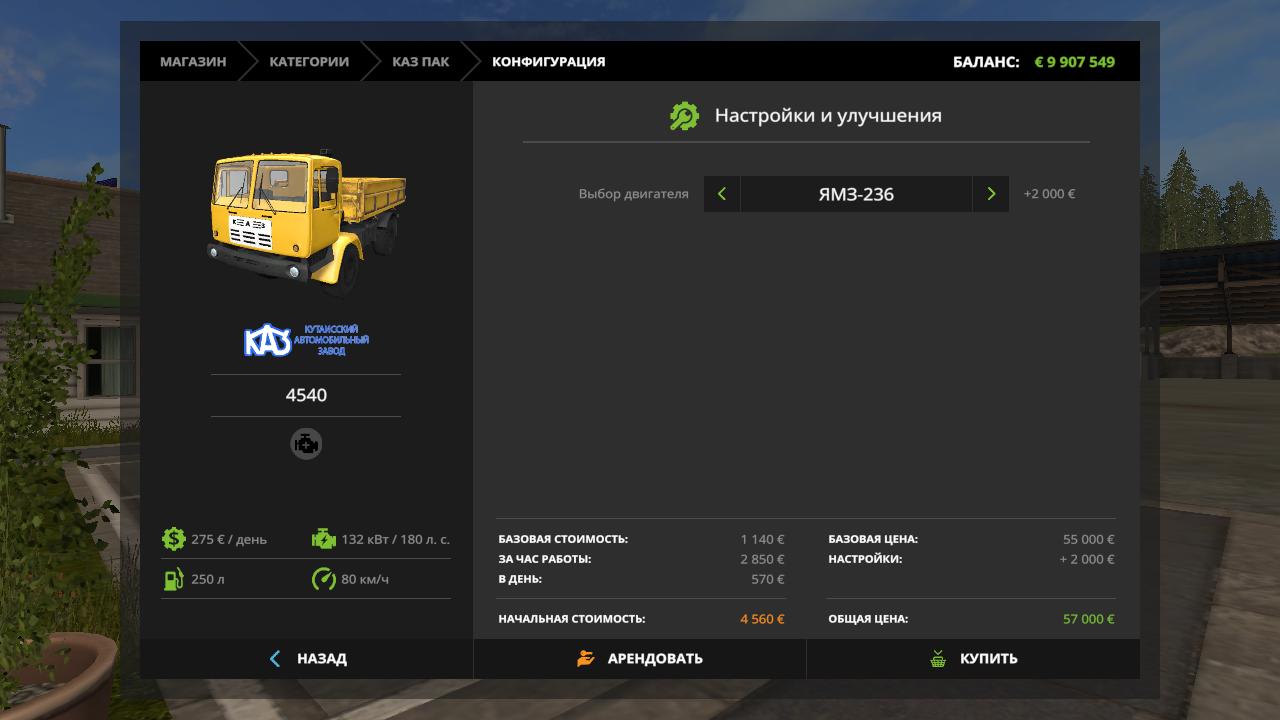Click the wrench gear settings icon
This screenshot has width=1280, height=720.
point(684,116)
